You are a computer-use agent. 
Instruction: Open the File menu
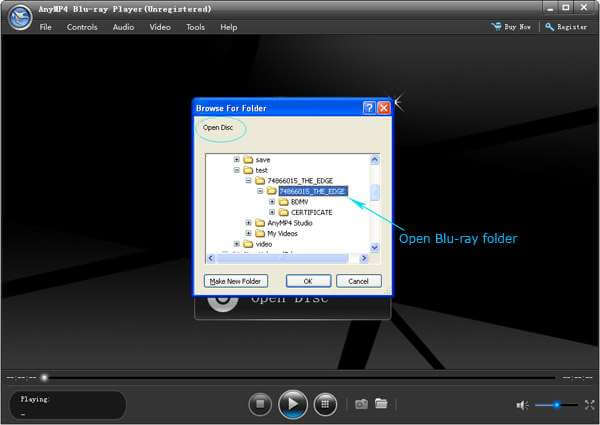click(x=46, y=27)
